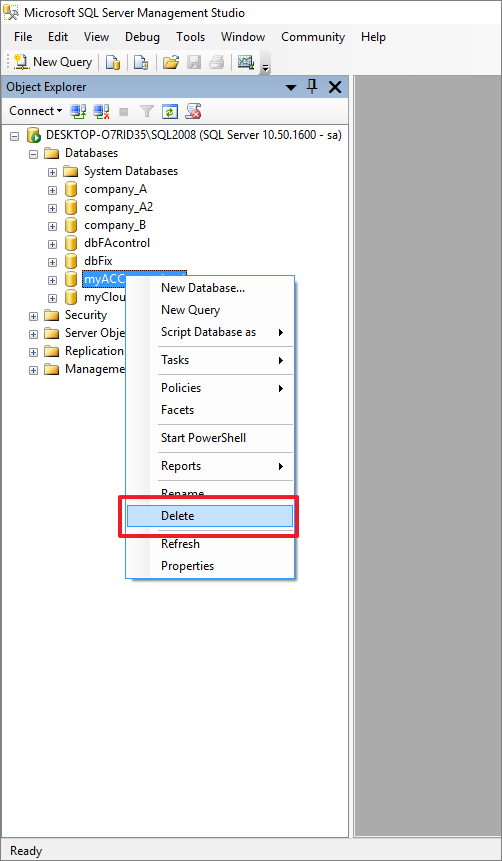
Task: Select the company_A database
Action: click(x=115, y=189)
